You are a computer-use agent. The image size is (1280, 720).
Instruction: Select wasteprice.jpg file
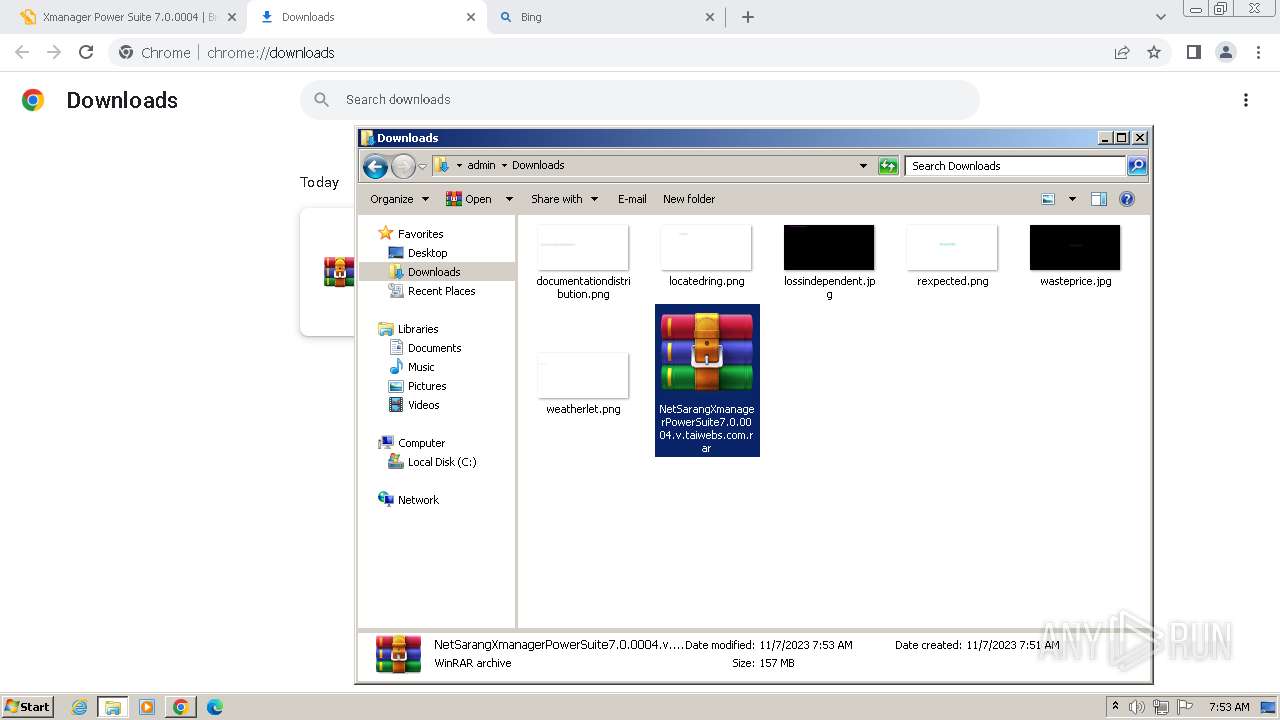[x=1075, y=256]
